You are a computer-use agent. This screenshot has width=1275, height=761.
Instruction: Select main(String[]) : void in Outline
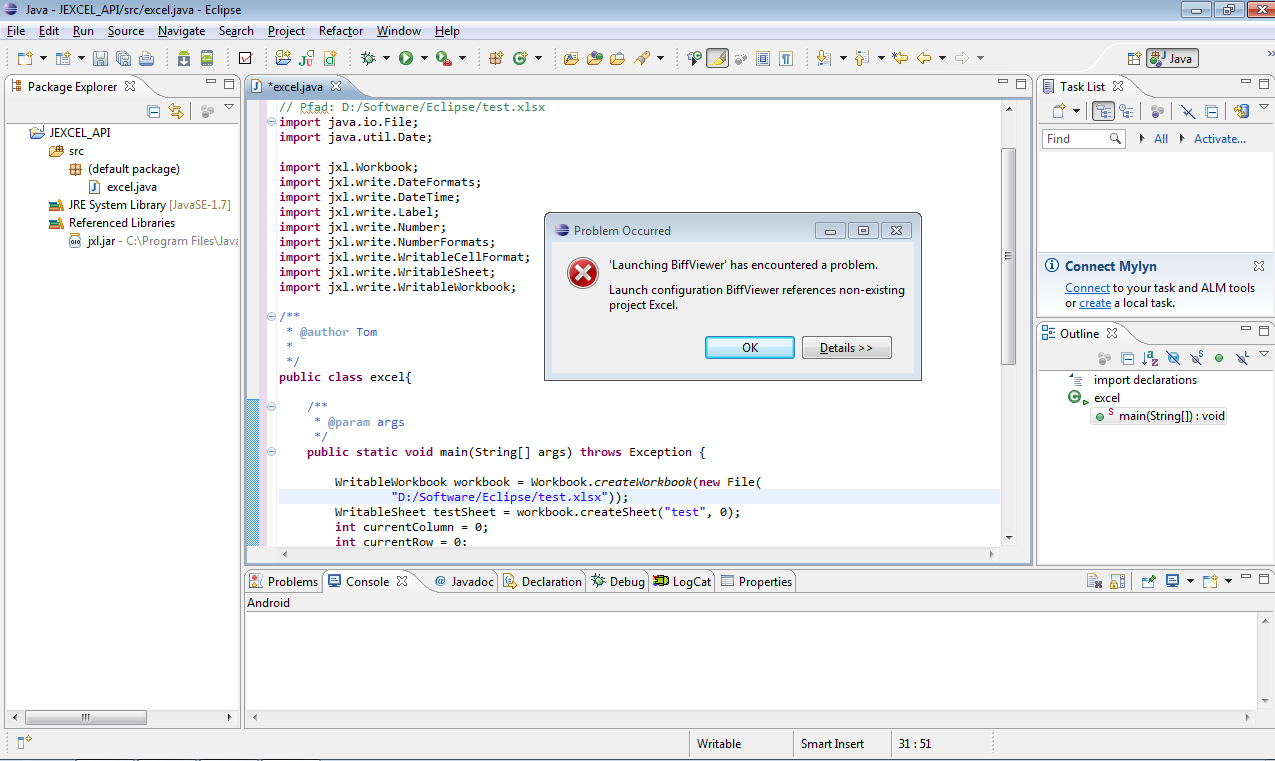1160,416
